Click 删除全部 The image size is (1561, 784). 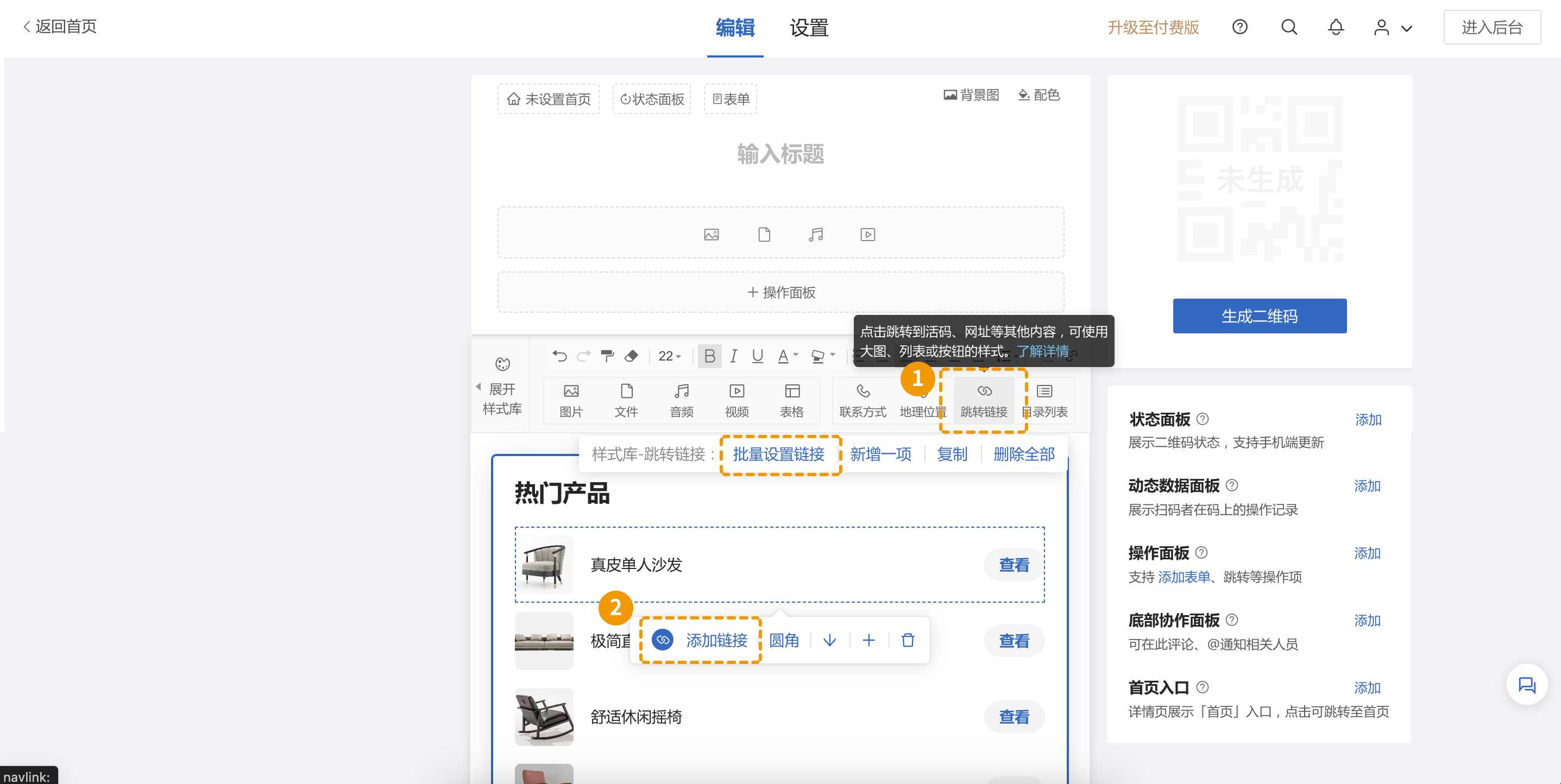pyautogui.click(x=1023, y=454)
